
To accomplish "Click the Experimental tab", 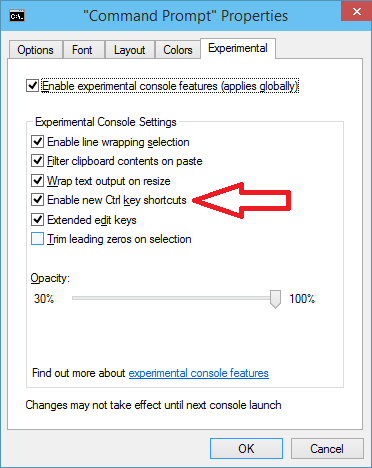I will (x=238, y=48).
